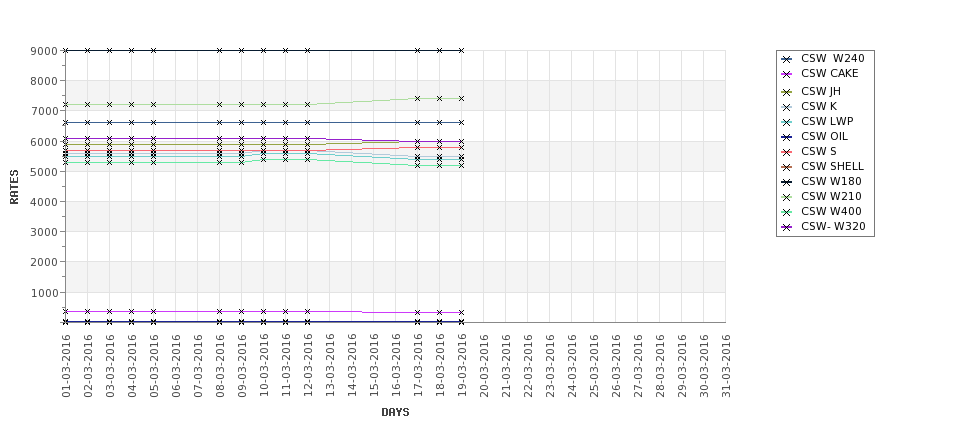
Task: Click the 9000 value on the rates axis
Action: 44,51
